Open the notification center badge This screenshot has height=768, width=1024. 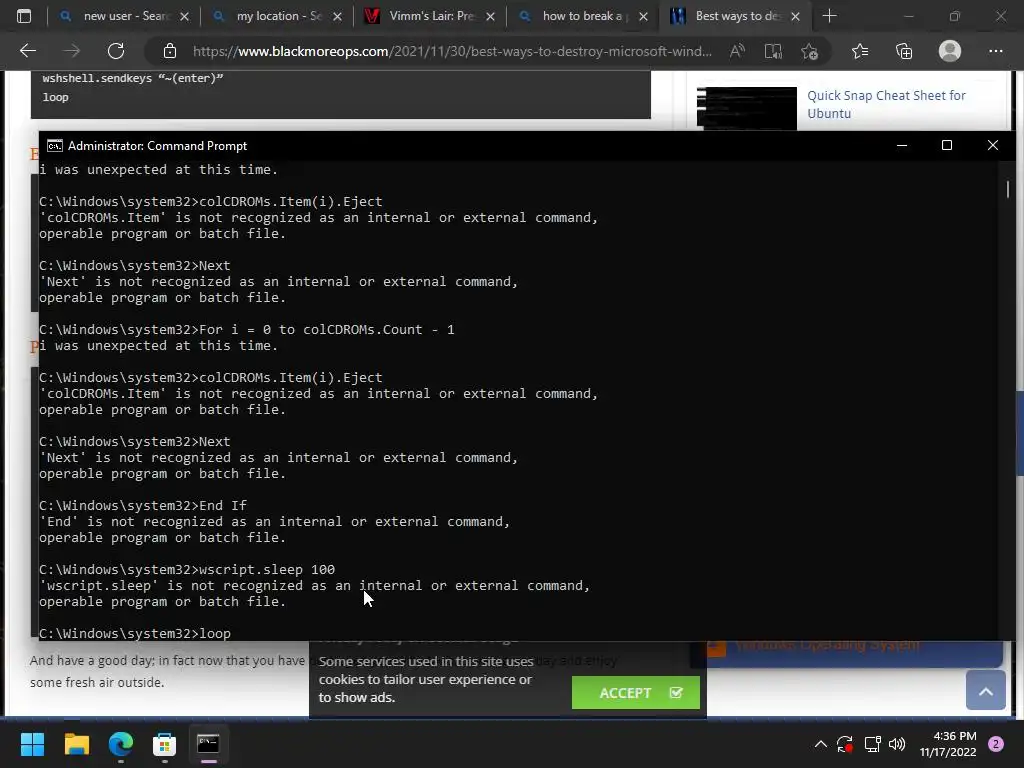[x=996, y=744]
